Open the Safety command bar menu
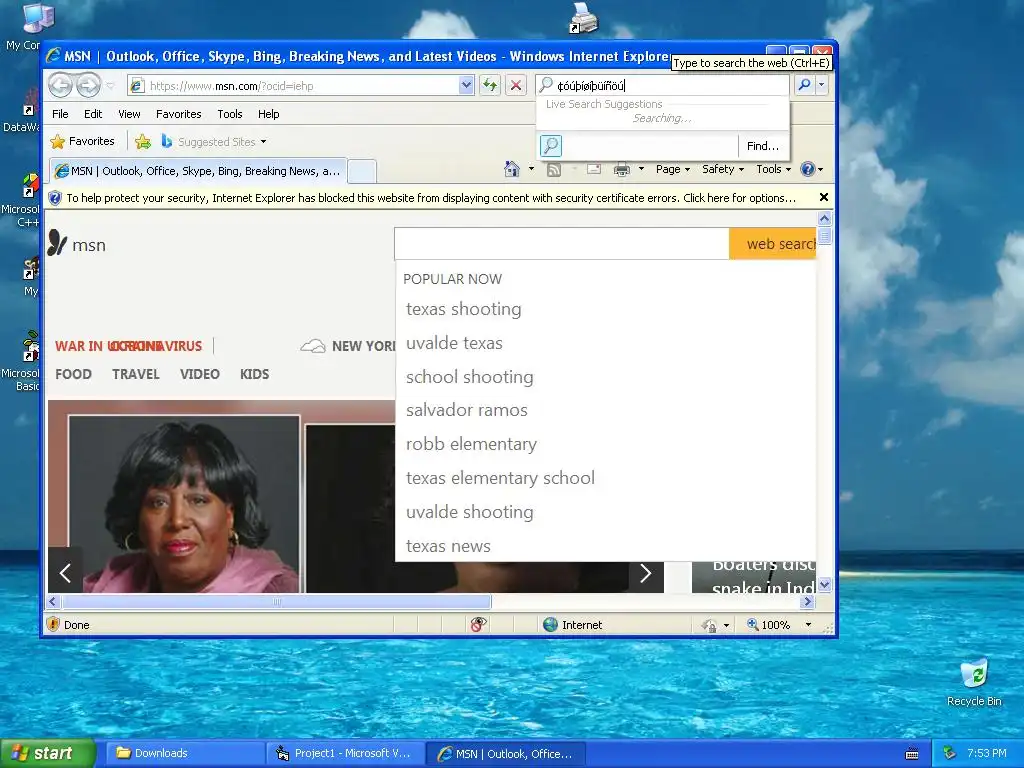Image resolution: width=1024 pixels, height=768 pixels. [x=723, y=169]
